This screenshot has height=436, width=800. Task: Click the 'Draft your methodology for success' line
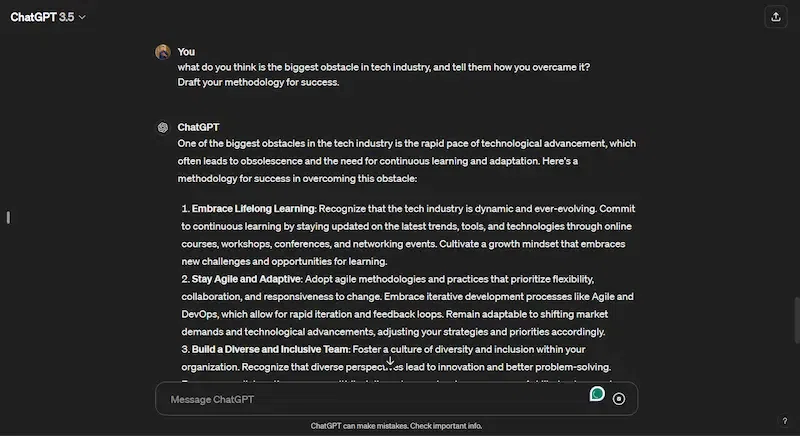pos(258,82)
